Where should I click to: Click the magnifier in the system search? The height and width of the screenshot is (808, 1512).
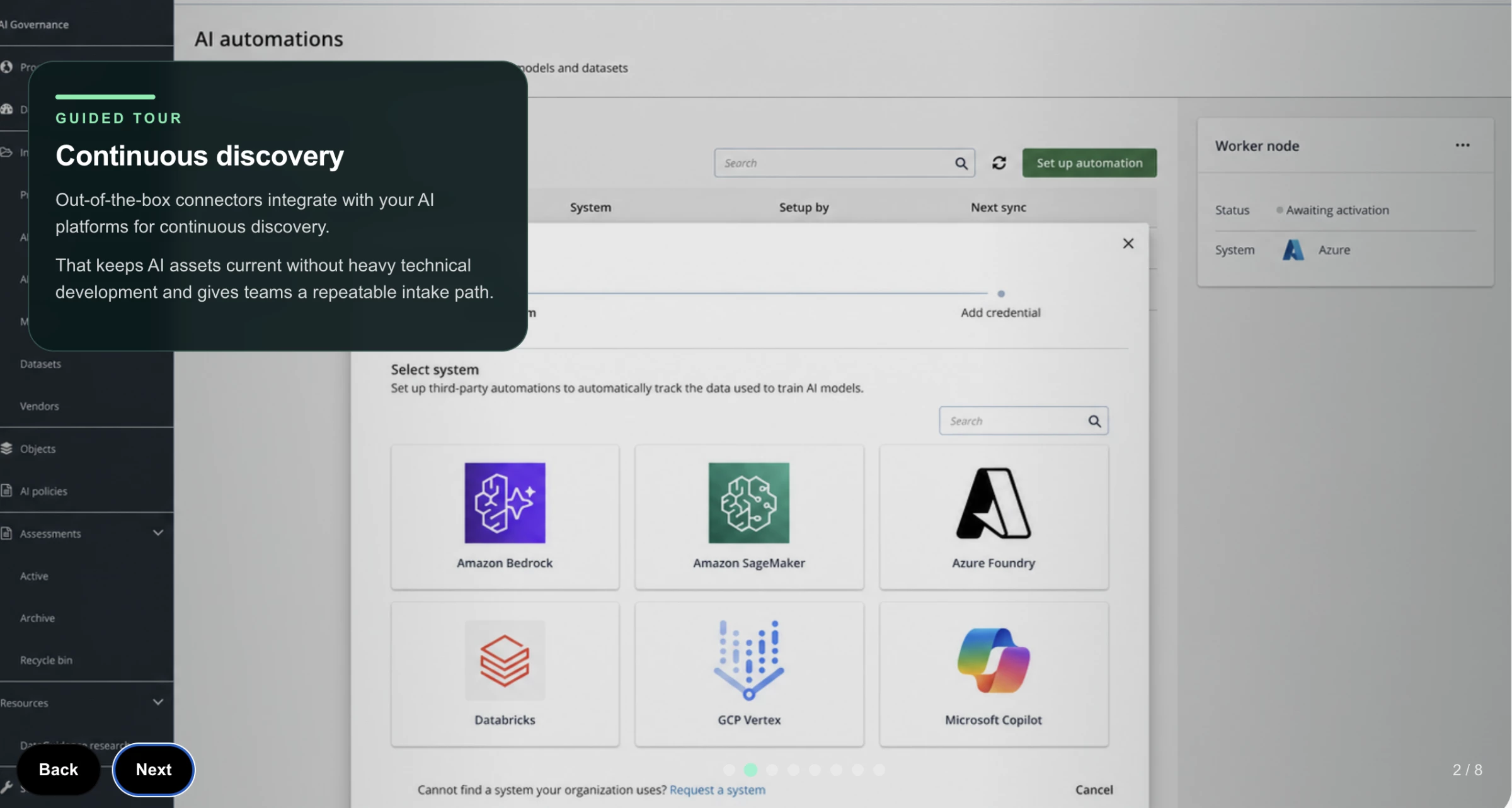1094,421
